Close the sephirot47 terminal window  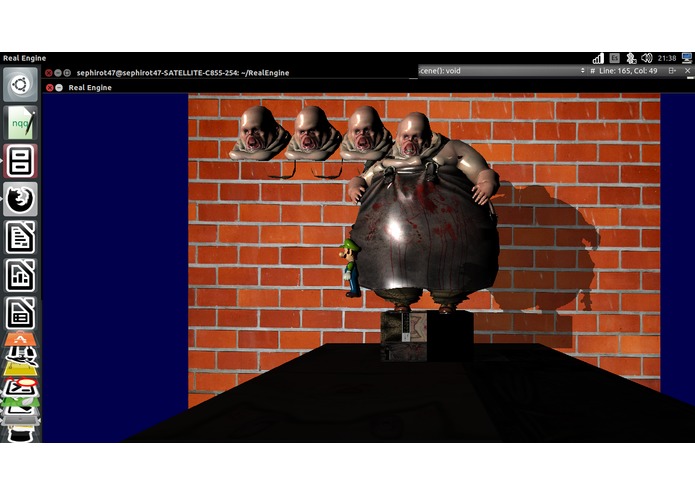coord(49,73)
